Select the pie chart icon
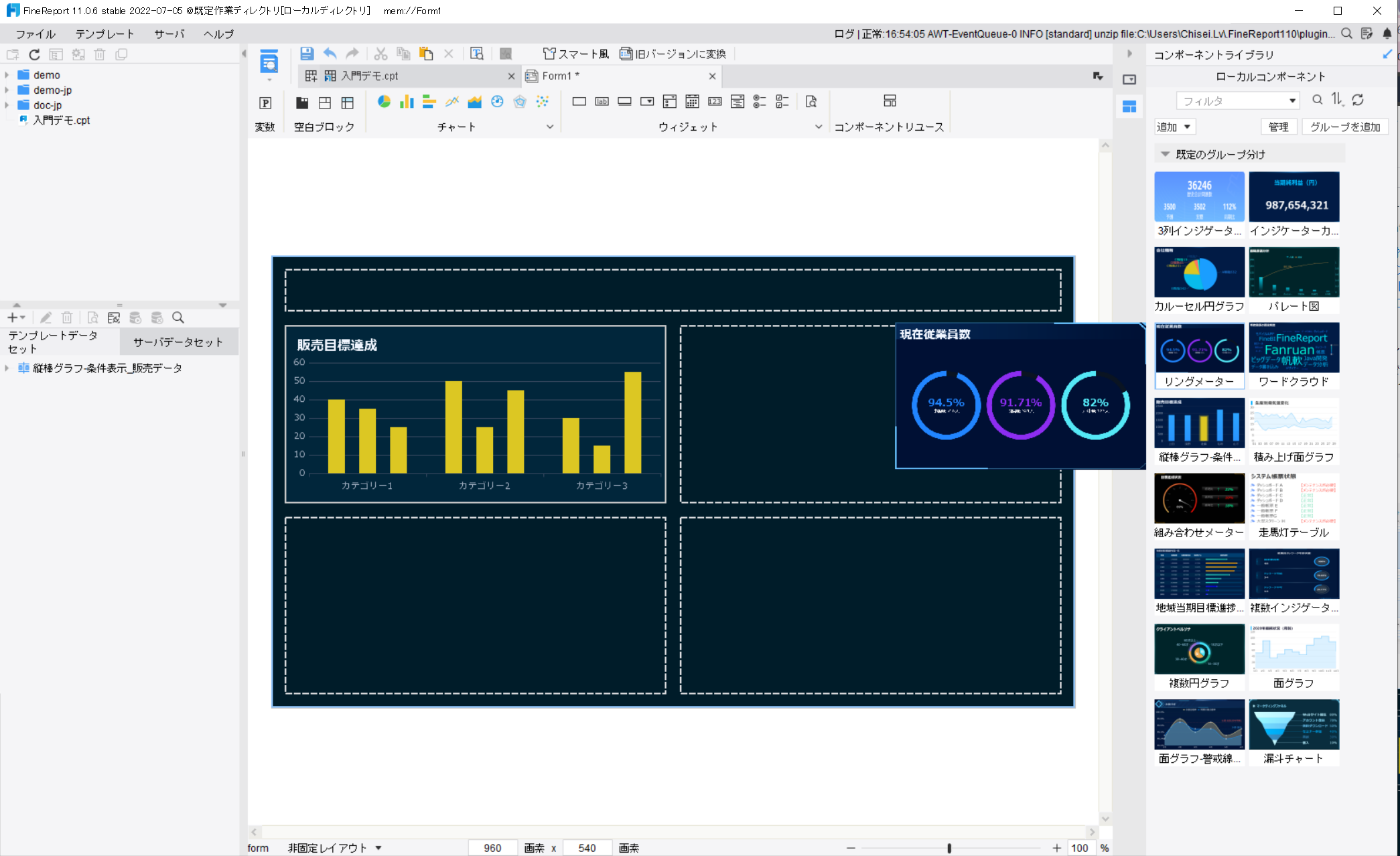The width and height of the screenshot is (1400, 856). (x=384, y=102)
